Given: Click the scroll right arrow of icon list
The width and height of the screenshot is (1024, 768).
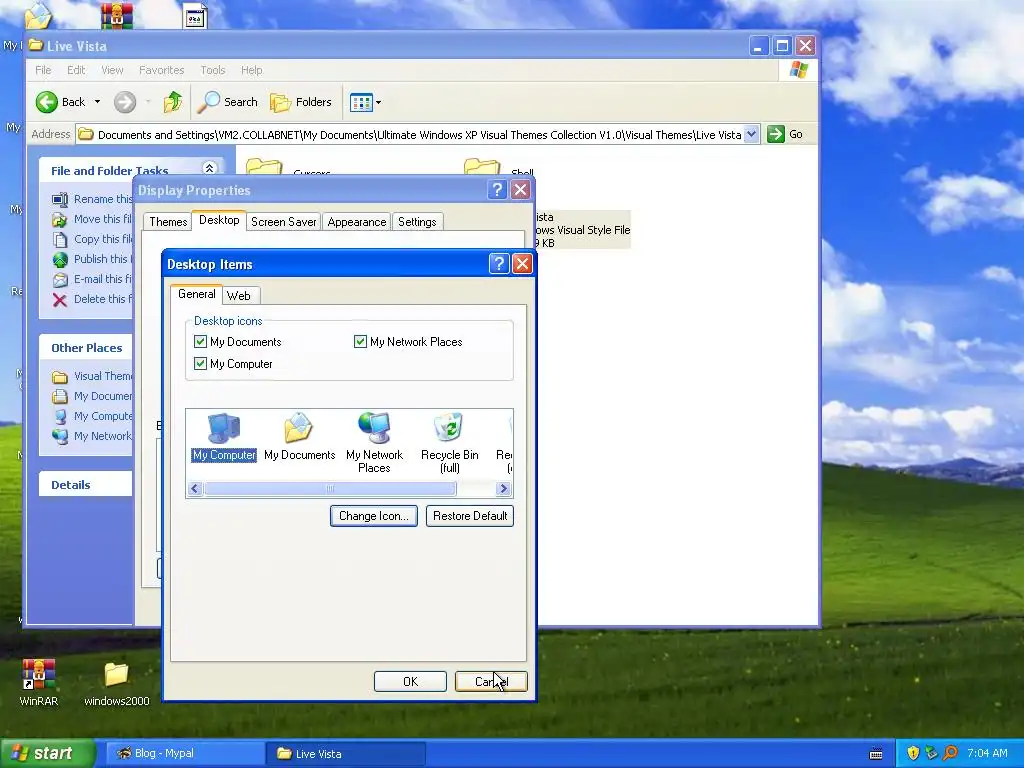Looking at the screenshot, I should pos(503,488).
